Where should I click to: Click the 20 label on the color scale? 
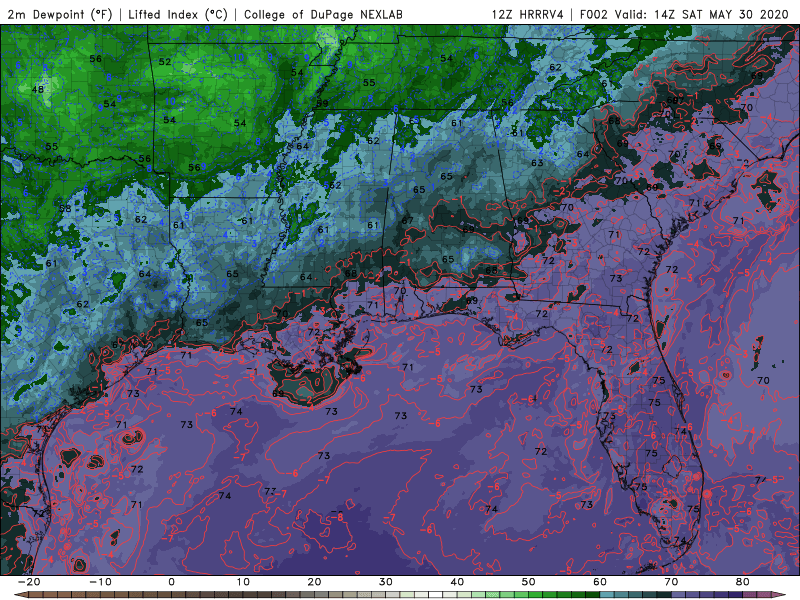pos(314,582)
